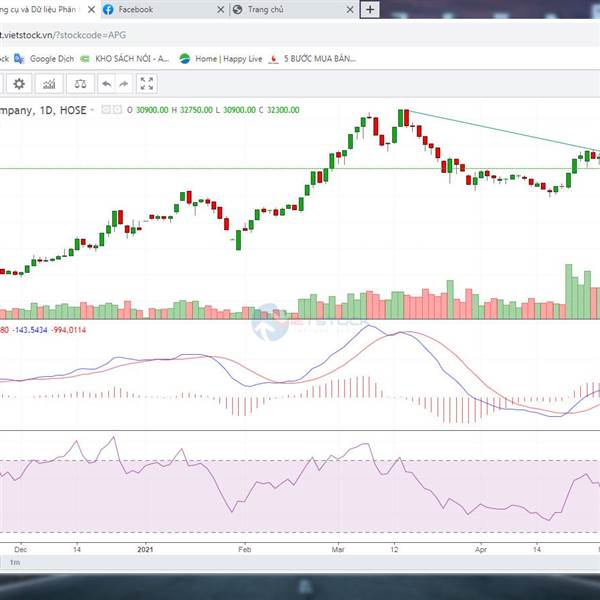Redo the chart action

click(x=123, y=83)
